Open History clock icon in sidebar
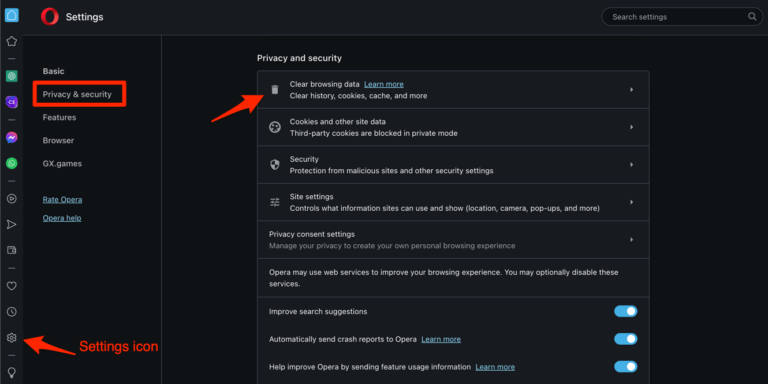The height and width of the screenshot is (384, 768). tap(12, 312)
